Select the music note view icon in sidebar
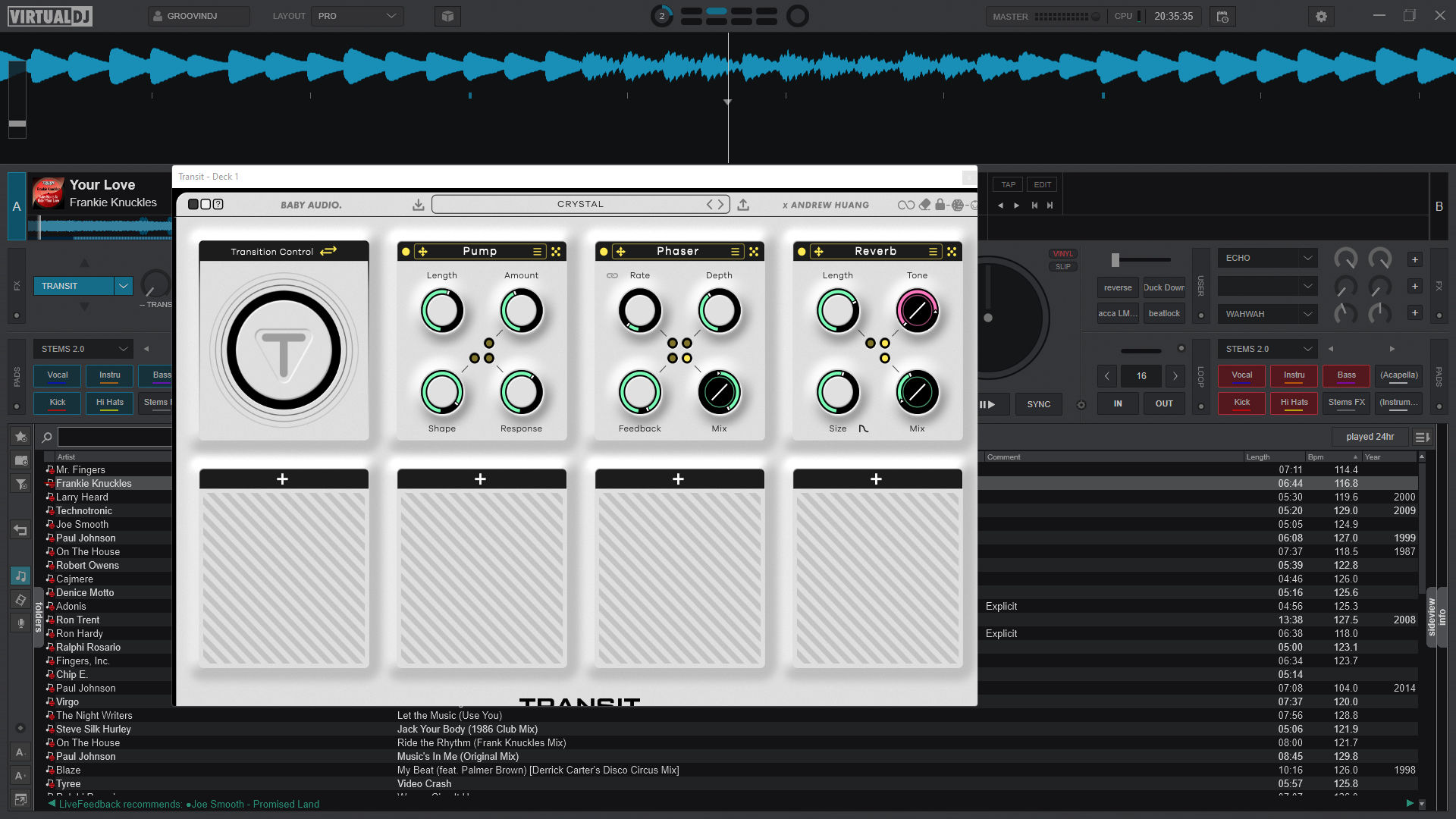 tap(20, 576)
